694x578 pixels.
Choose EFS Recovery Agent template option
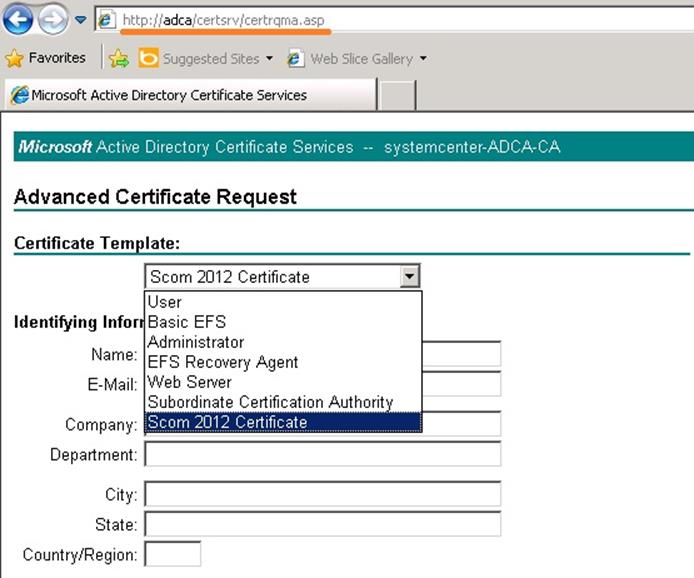283,362
